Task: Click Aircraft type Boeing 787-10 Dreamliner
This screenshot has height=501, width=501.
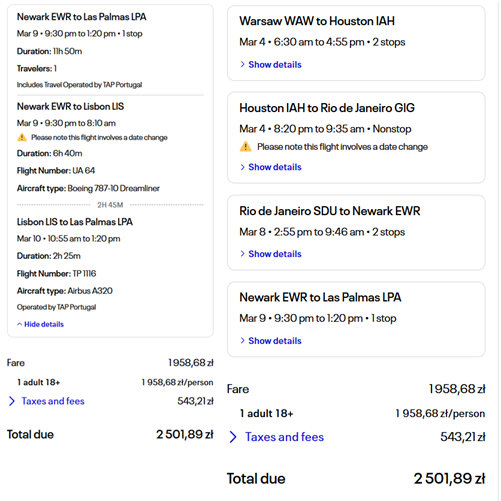Action: [88, 188]
